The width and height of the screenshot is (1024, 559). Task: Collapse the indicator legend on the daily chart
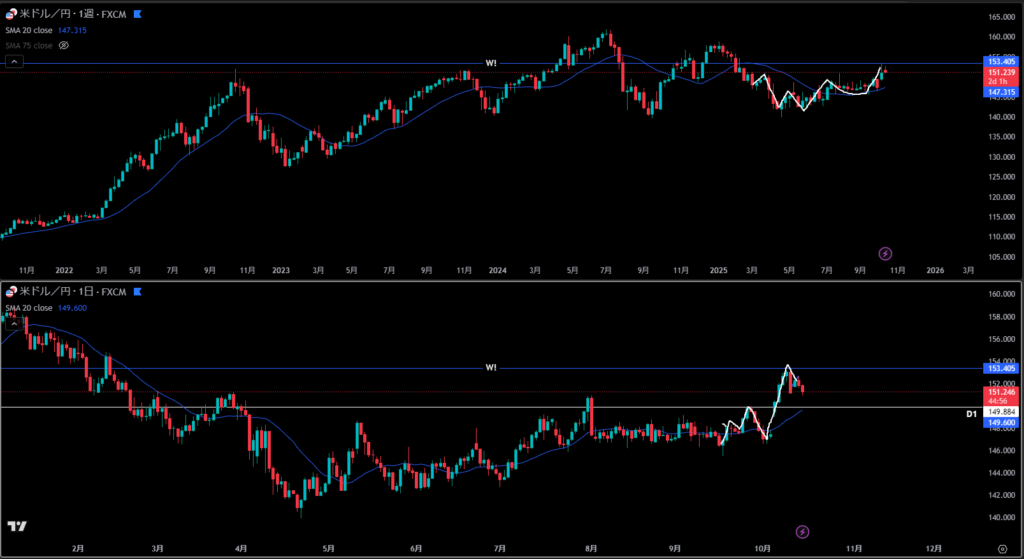pos(15,323)
